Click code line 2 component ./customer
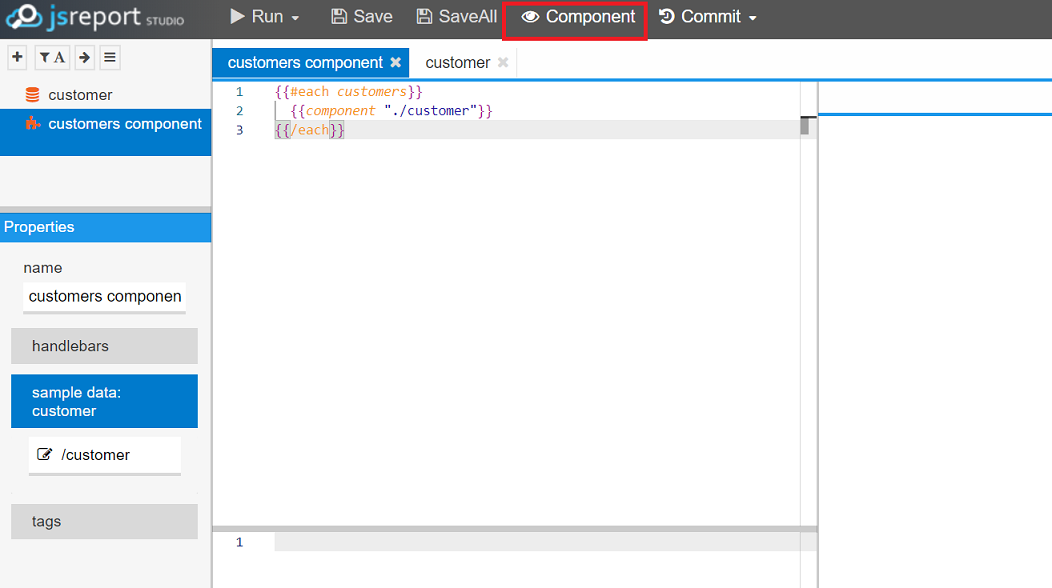Screen dimensions: 1052x588 click(x=391, y=111)
